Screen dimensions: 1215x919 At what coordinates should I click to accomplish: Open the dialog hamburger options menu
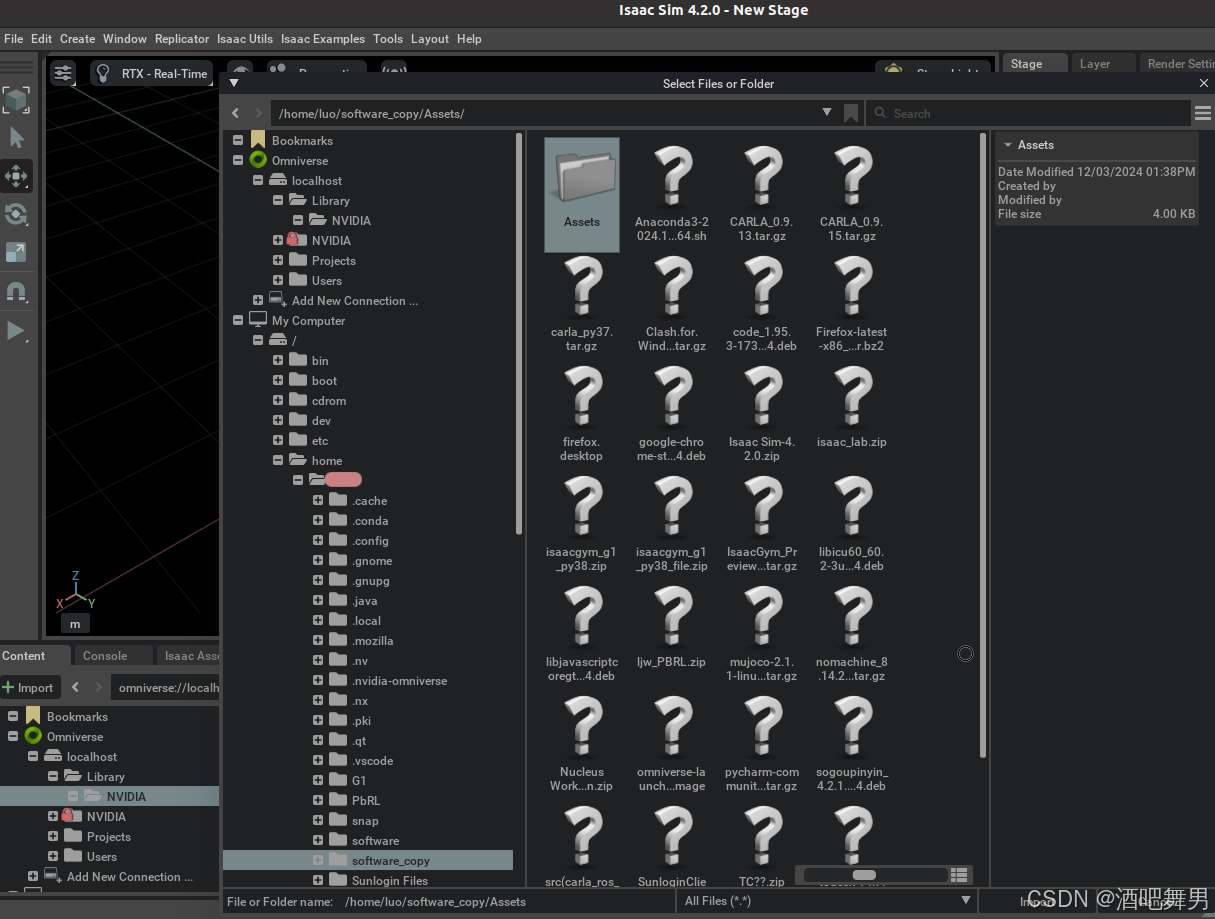pyautogui.click(x=1202, y=114)
